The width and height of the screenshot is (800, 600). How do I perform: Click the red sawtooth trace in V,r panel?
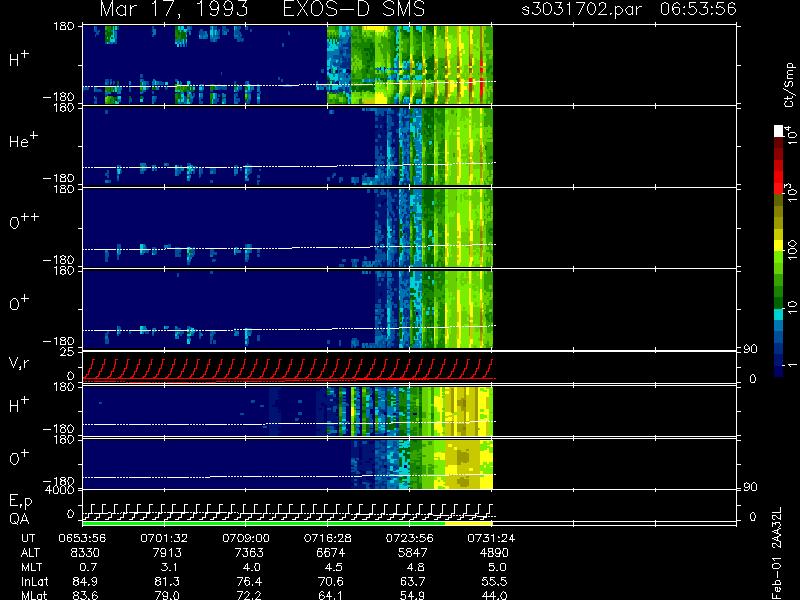tap(288, 369)
